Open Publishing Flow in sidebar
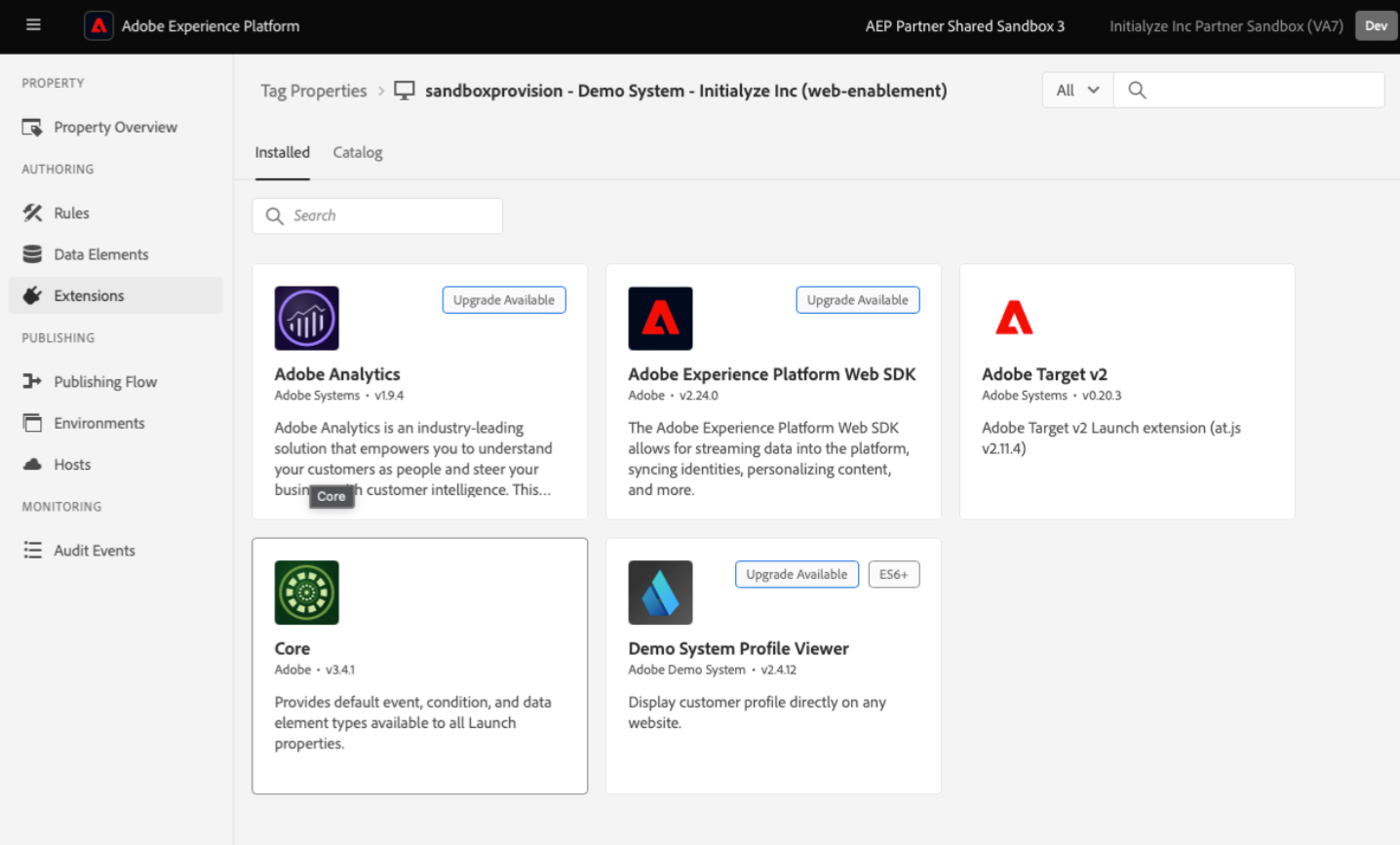The image size is (1400, 845). tap(116, 381)
